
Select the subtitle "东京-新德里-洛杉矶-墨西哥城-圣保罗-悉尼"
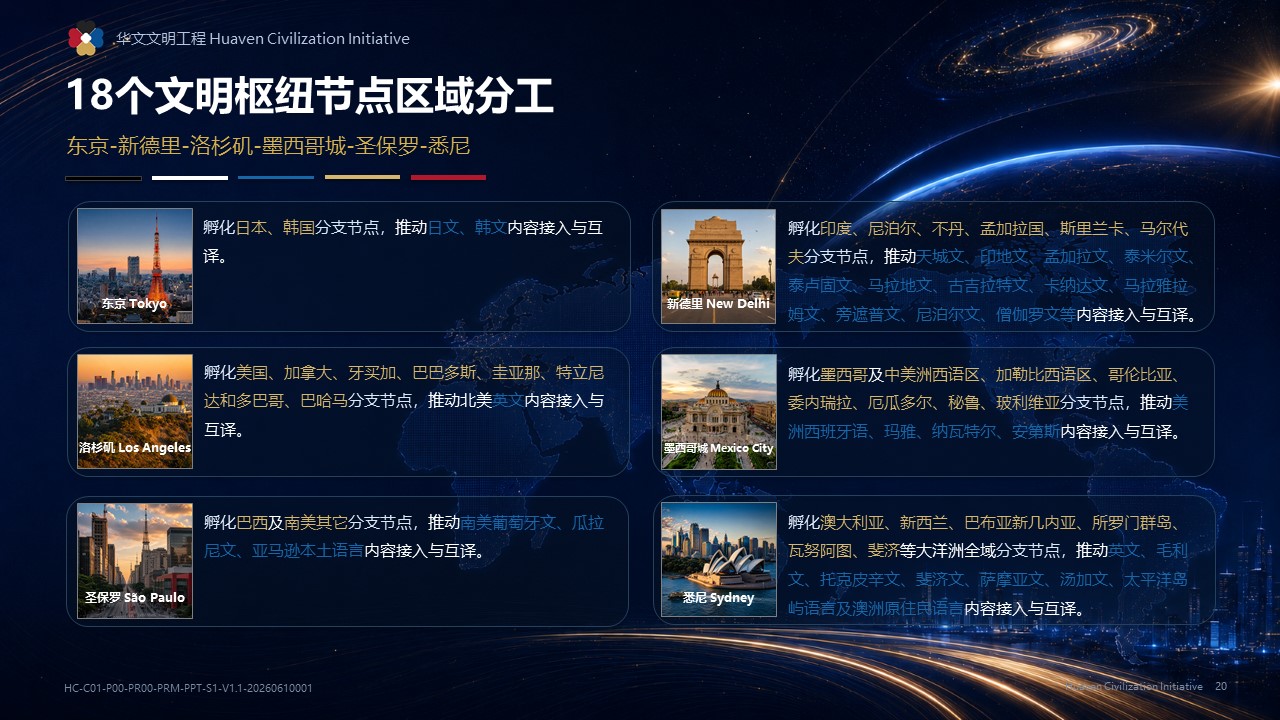[268, 146]
